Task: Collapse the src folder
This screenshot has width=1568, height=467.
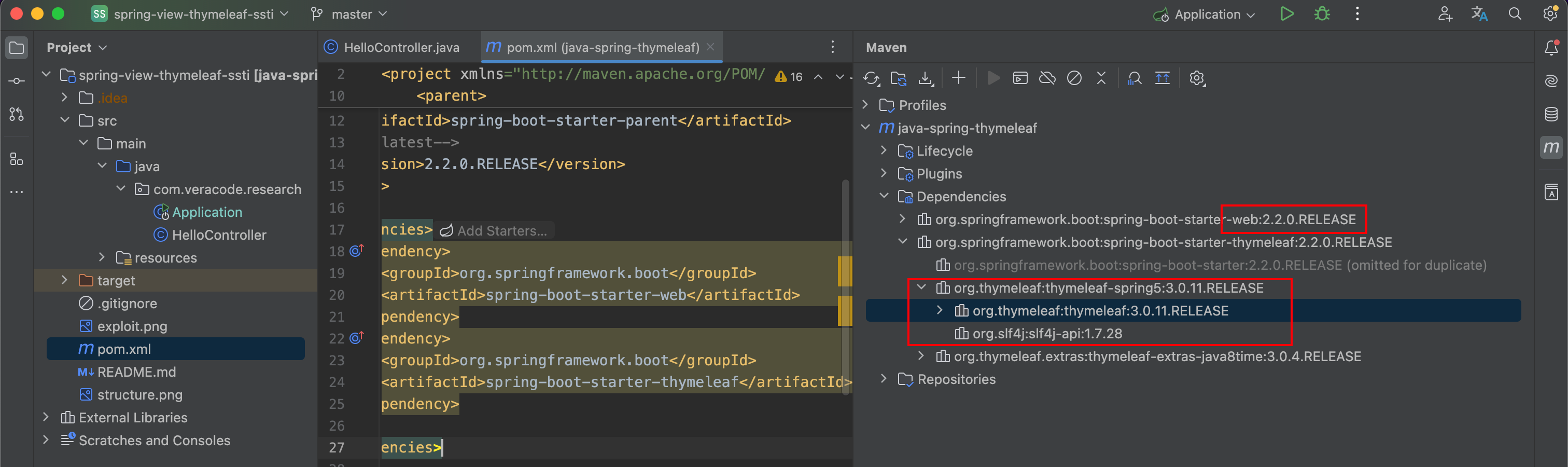Action: click(64, 120)
